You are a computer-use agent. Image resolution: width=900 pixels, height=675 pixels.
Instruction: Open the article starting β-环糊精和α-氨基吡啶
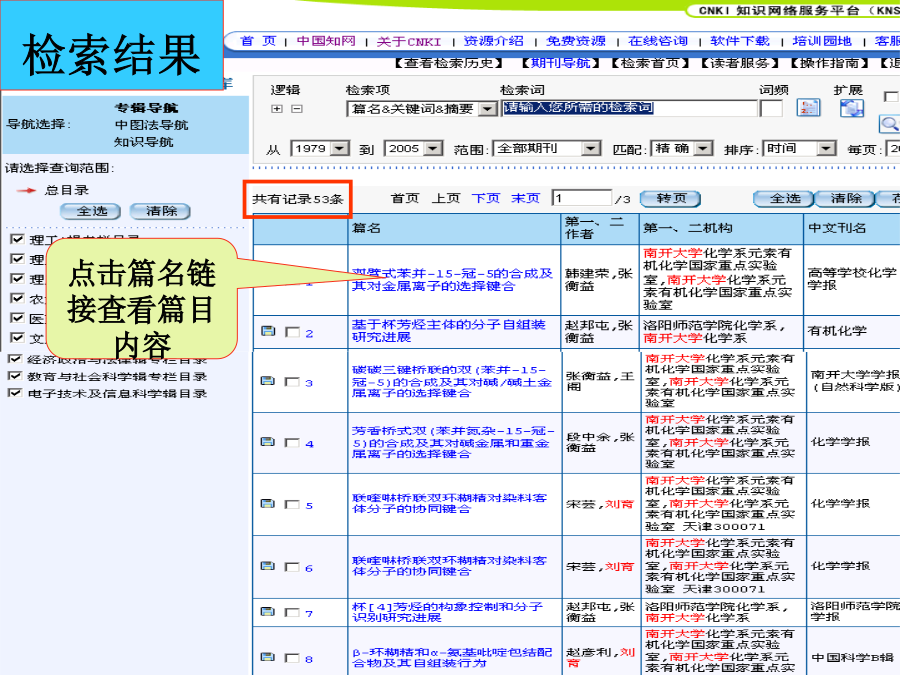(x=452, y=658)
